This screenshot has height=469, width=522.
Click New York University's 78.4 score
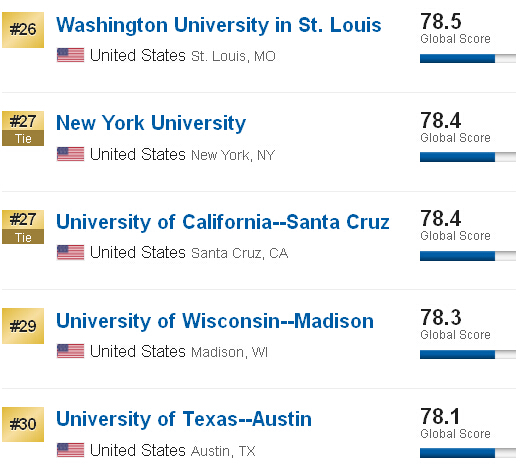[x=441, y=120]
